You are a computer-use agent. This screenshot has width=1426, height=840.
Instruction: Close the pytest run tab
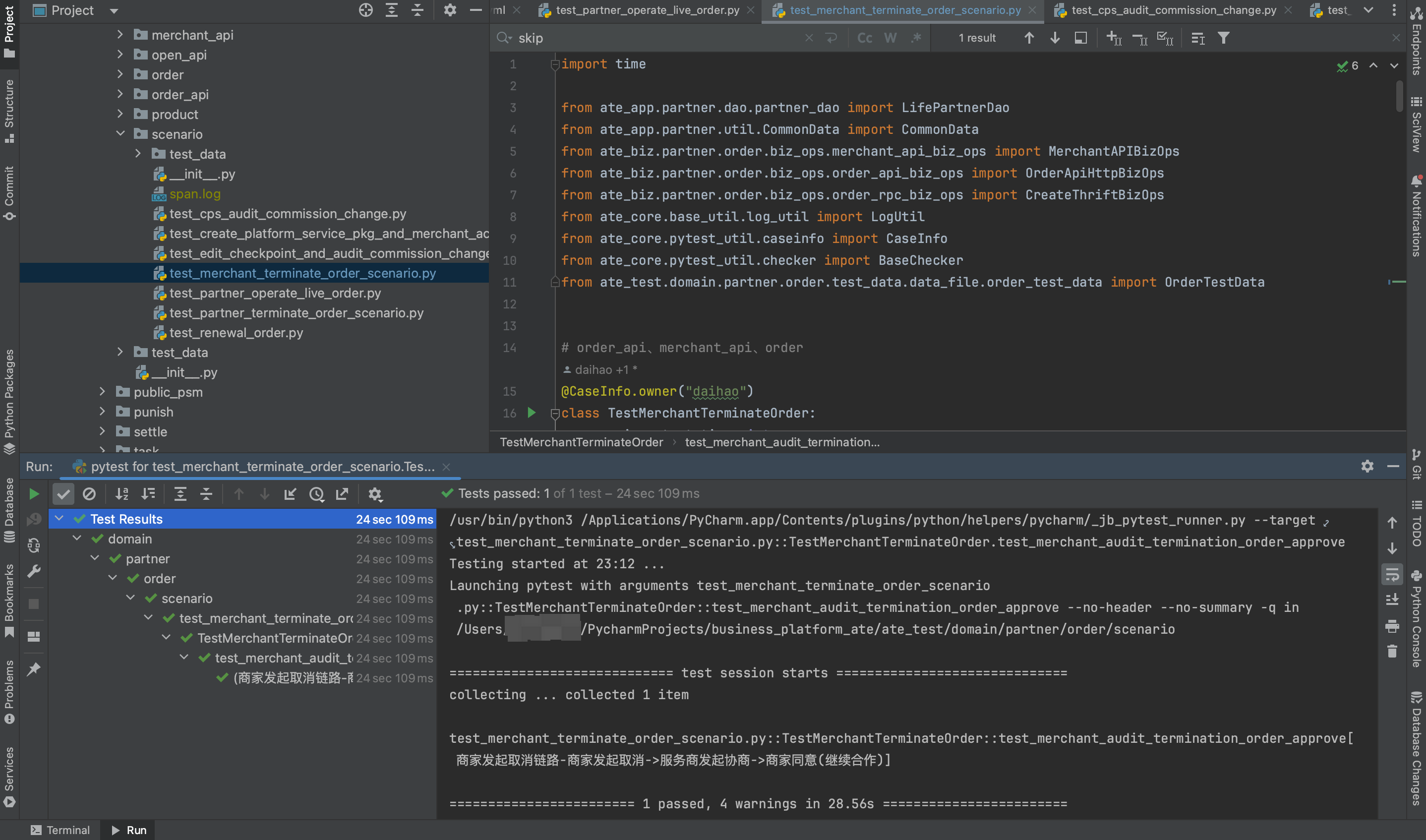coord(446,467)
